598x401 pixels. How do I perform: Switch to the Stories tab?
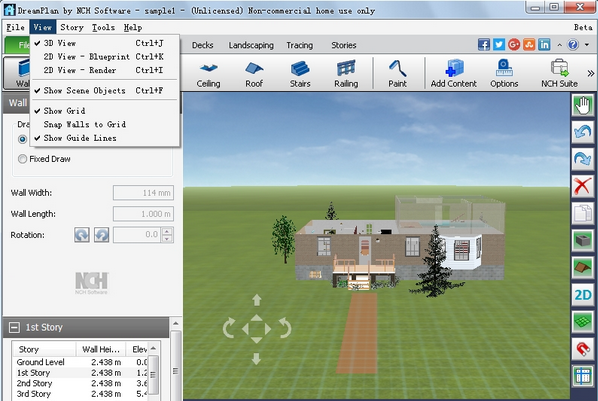(x=344, y=45)
